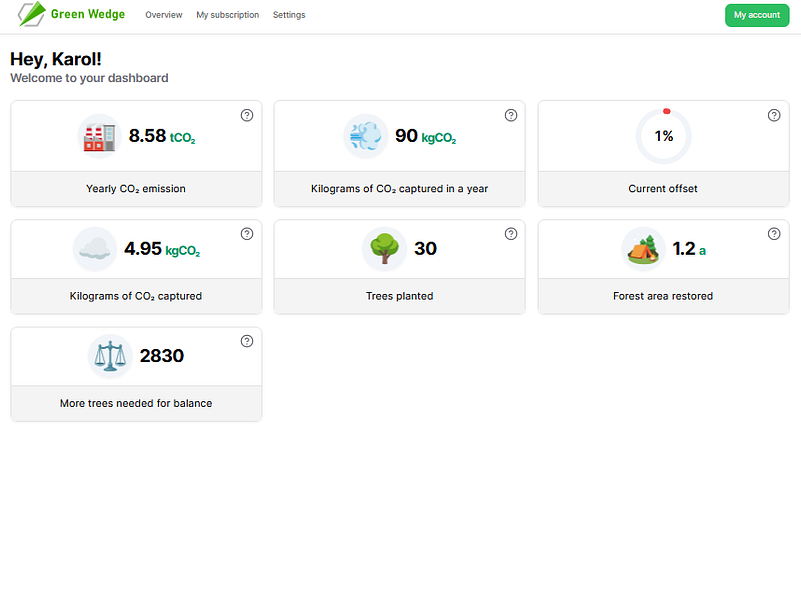Open help for Yearly CO₂ emission card

point(247,115)
